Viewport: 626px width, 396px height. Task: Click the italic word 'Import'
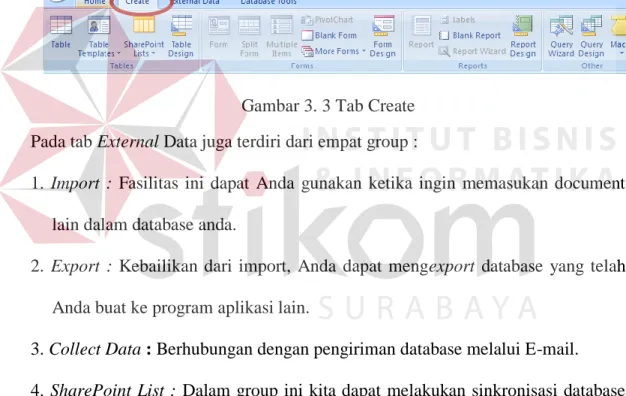(x=75, y=183)
